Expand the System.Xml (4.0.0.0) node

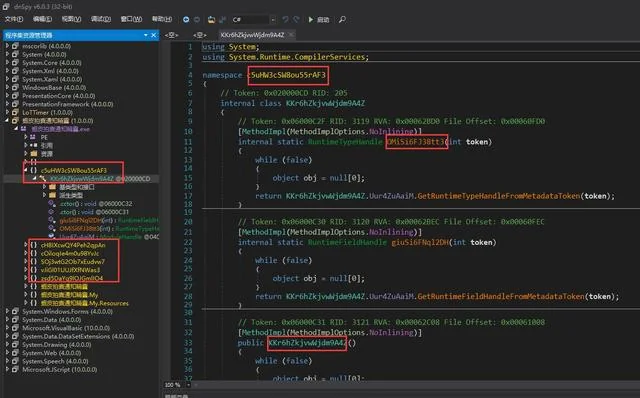coord(7,71)
